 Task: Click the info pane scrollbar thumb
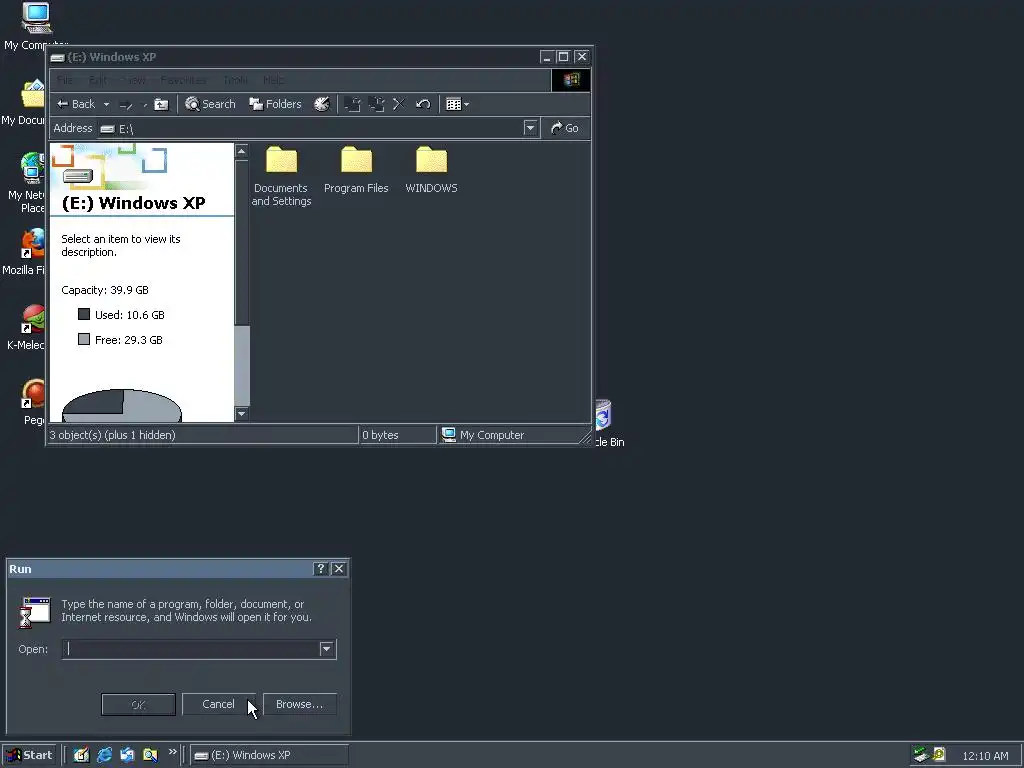click(242, 364)
